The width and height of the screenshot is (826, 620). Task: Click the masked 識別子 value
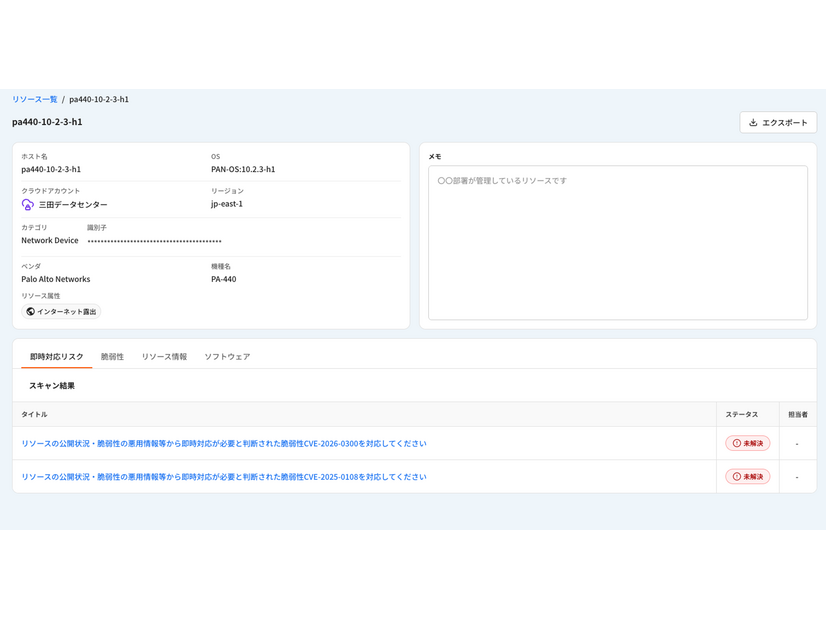coord(154,241)
